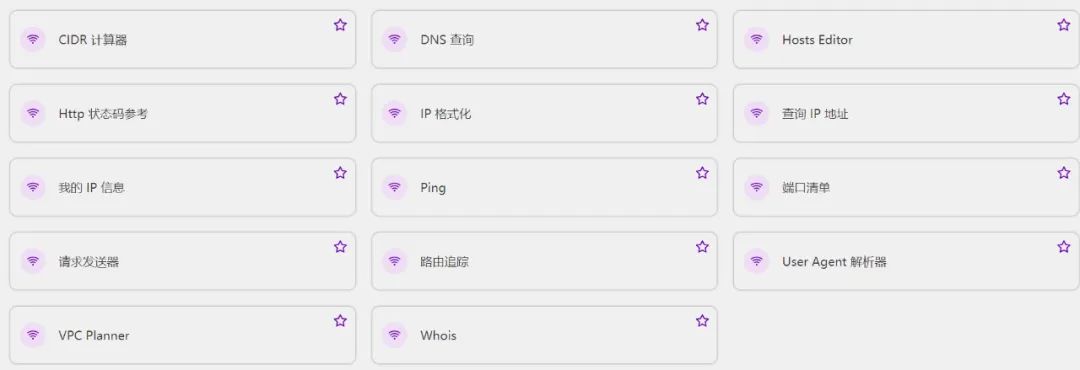Viewport: 1080px width, 370px height.
Task: Click the purple wifi icon beside Ping
Action: coord(395,187)
